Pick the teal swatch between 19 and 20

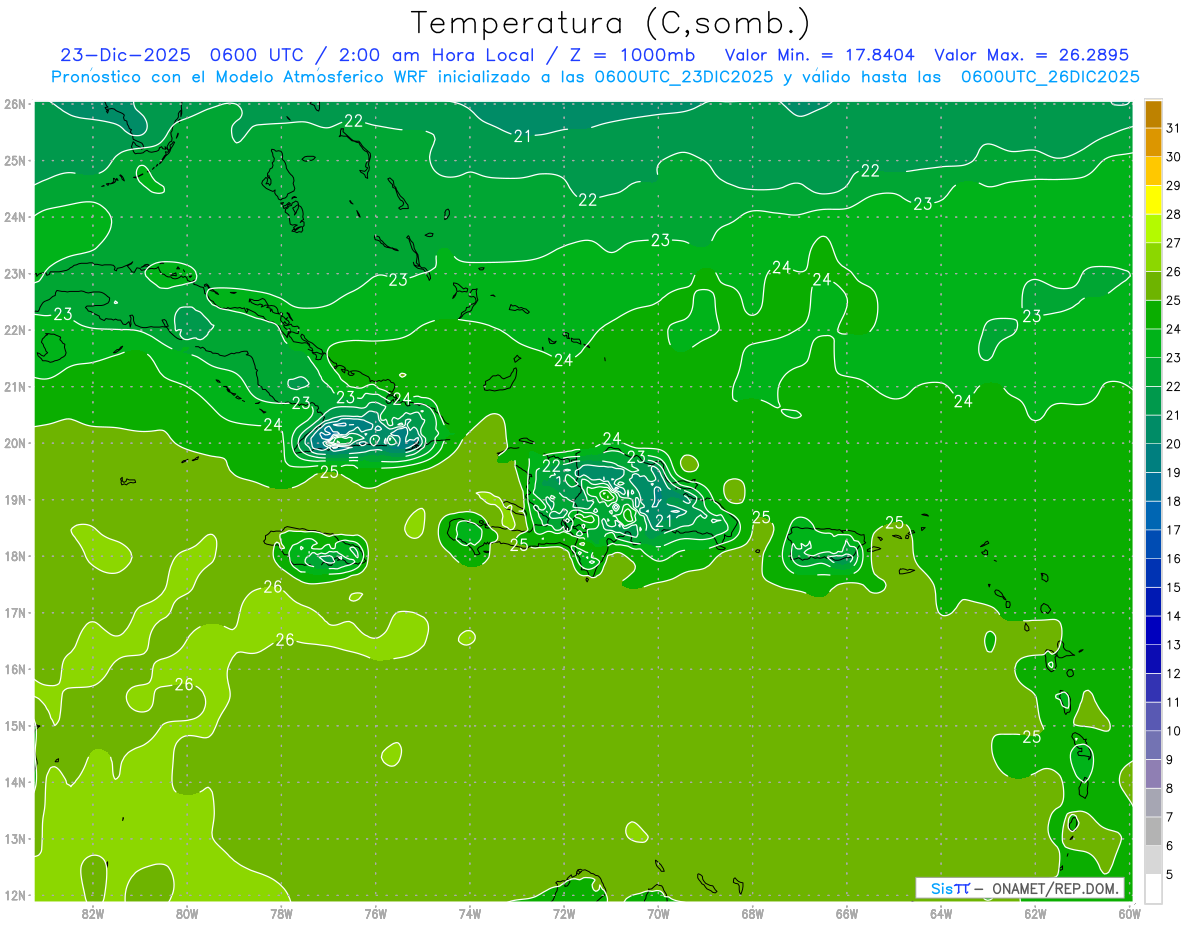point(1153,458)
